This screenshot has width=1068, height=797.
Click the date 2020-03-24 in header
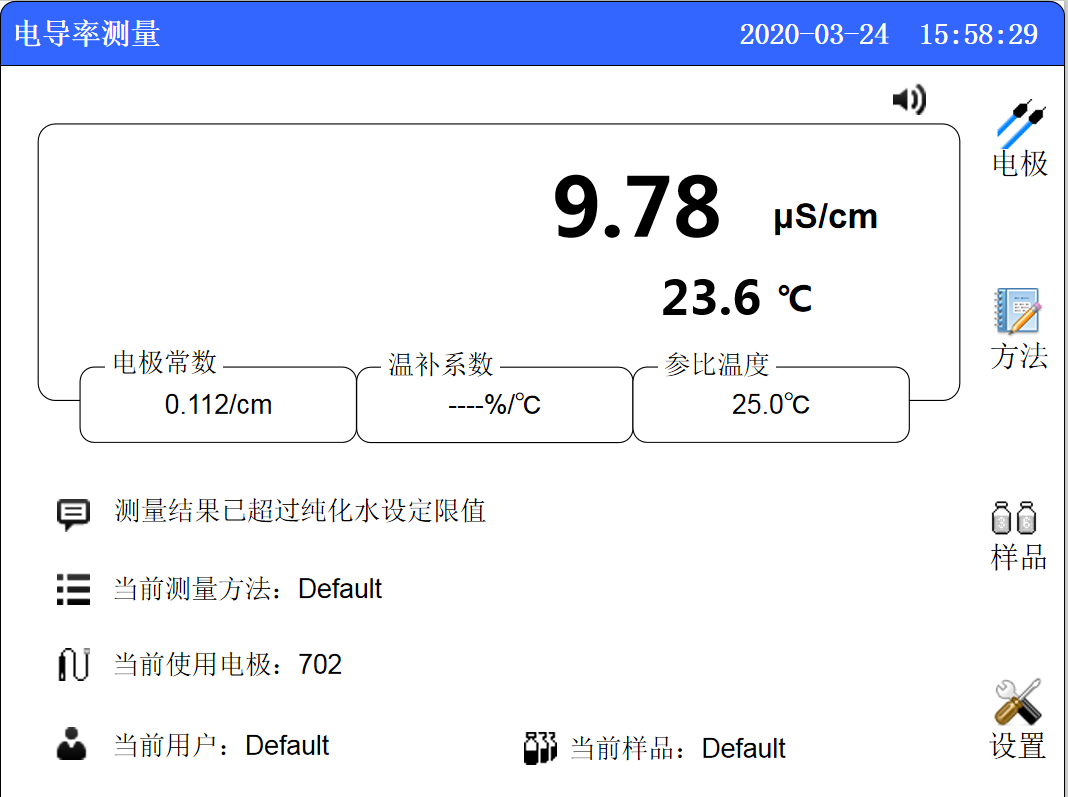814,34
